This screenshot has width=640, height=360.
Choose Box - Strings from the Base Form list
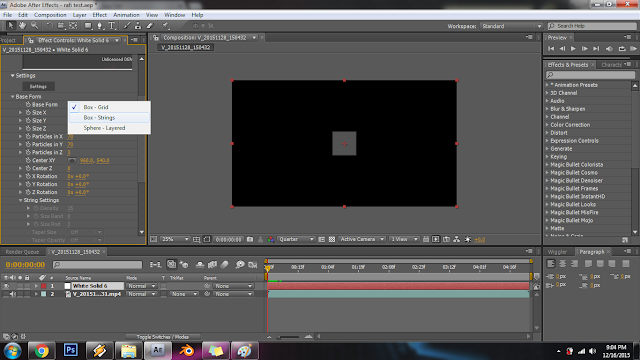click(x=109, y=118)
